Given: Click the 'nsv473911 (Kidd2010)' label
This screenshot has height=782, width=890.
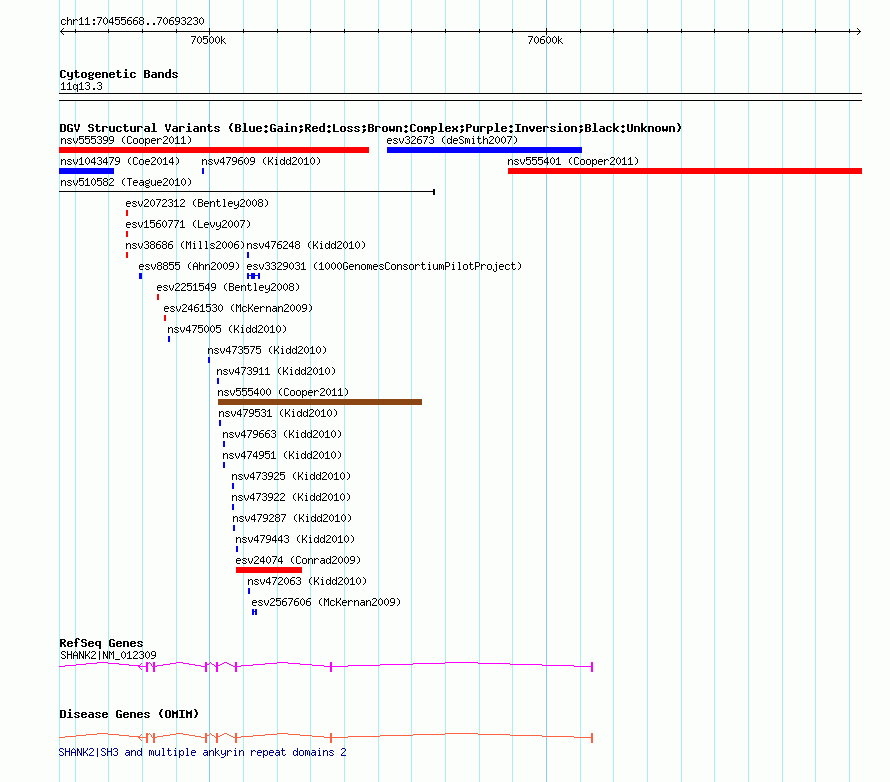Looking at the screenshot, I should tap(276, 371).
